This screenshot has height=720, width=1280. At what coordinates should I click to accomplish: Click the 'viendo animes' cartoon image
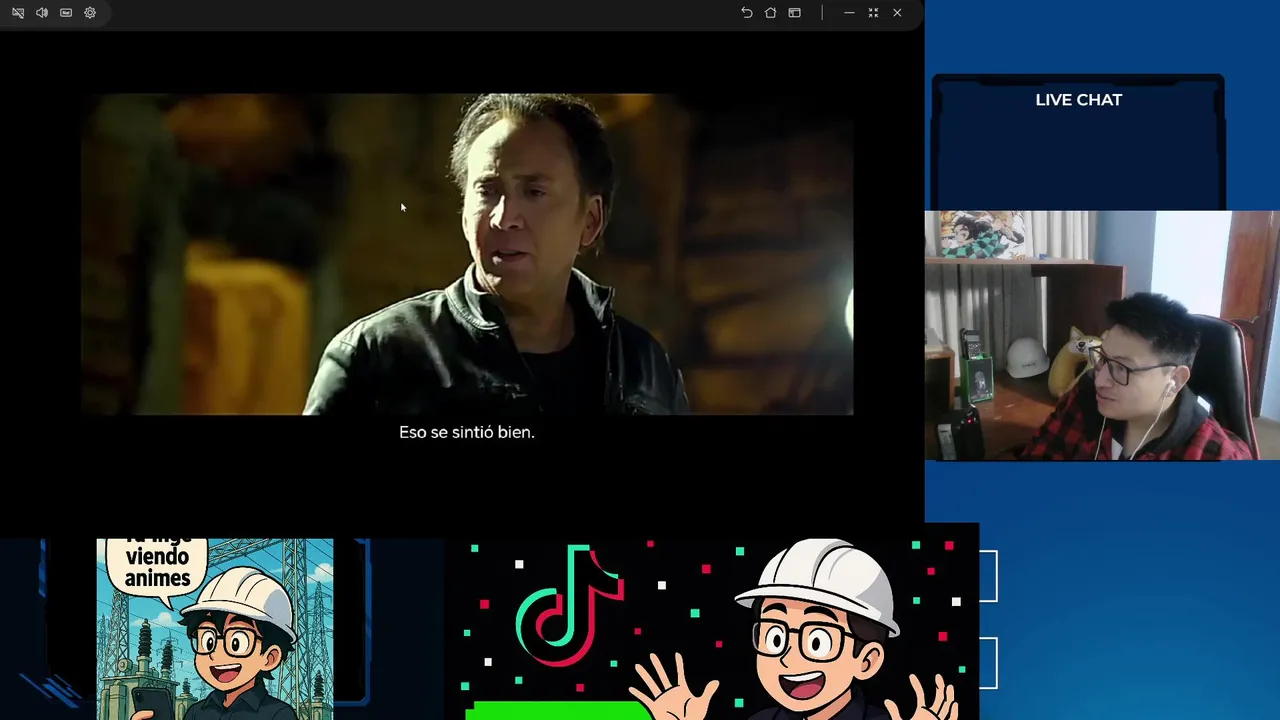pyautogui.click(x=215, y=629)
